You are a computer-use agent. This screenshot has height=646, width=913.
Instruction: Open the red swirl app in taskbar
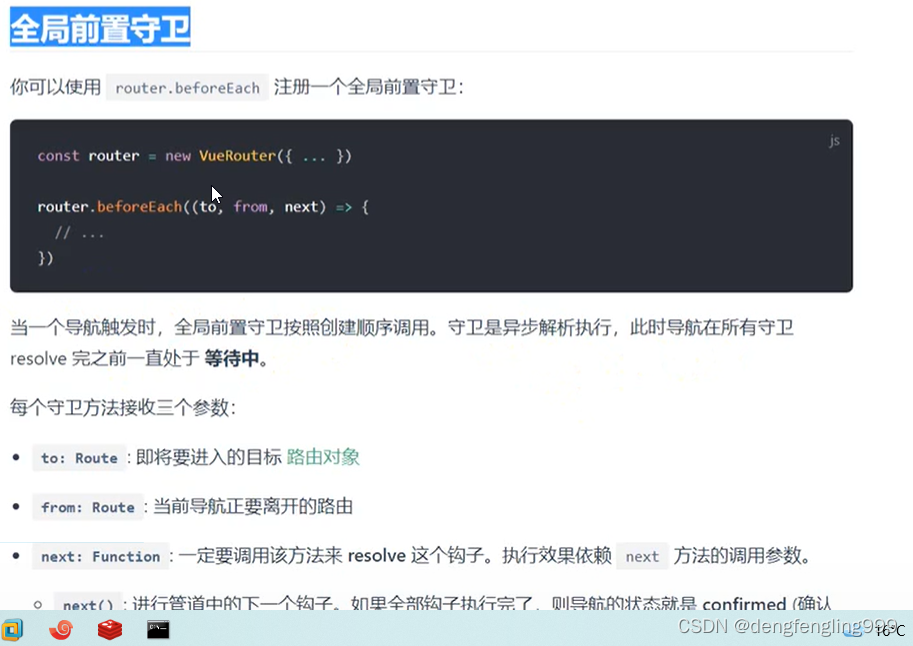coord(61,630)
